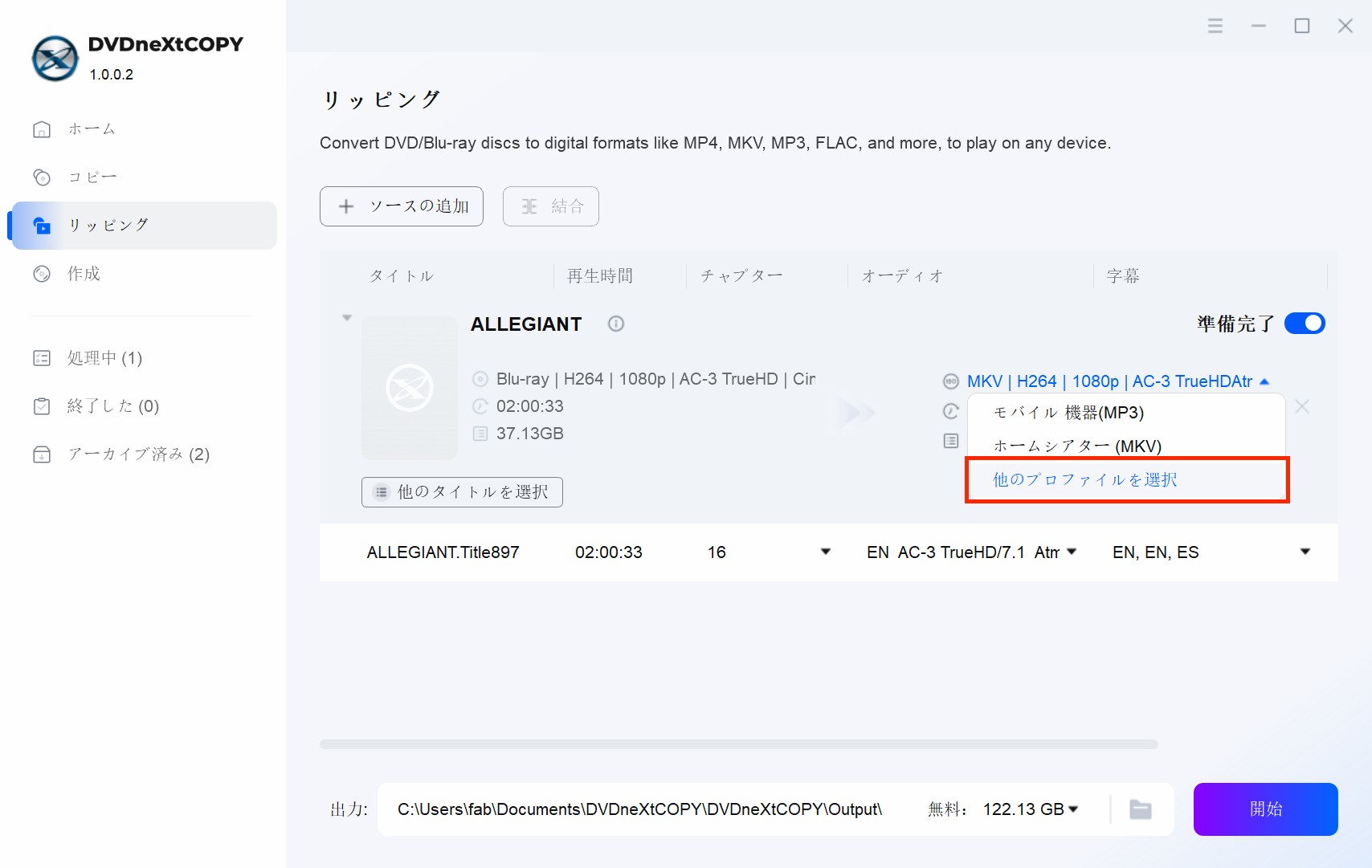Remove ALLEGIANT task with the X icon

(x=1302, y=407)
